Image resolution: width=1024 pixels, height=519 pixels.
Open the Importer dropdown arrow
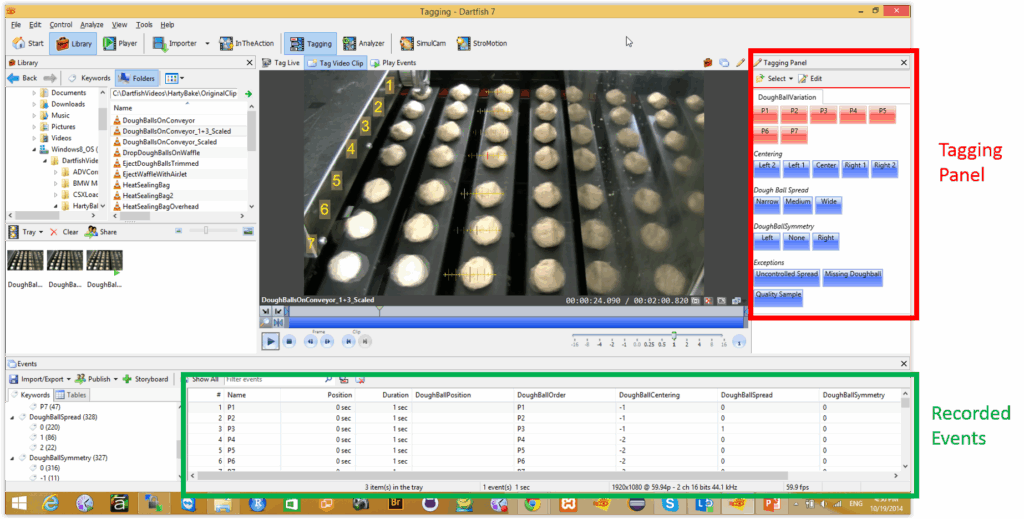[x=207, y=44]
